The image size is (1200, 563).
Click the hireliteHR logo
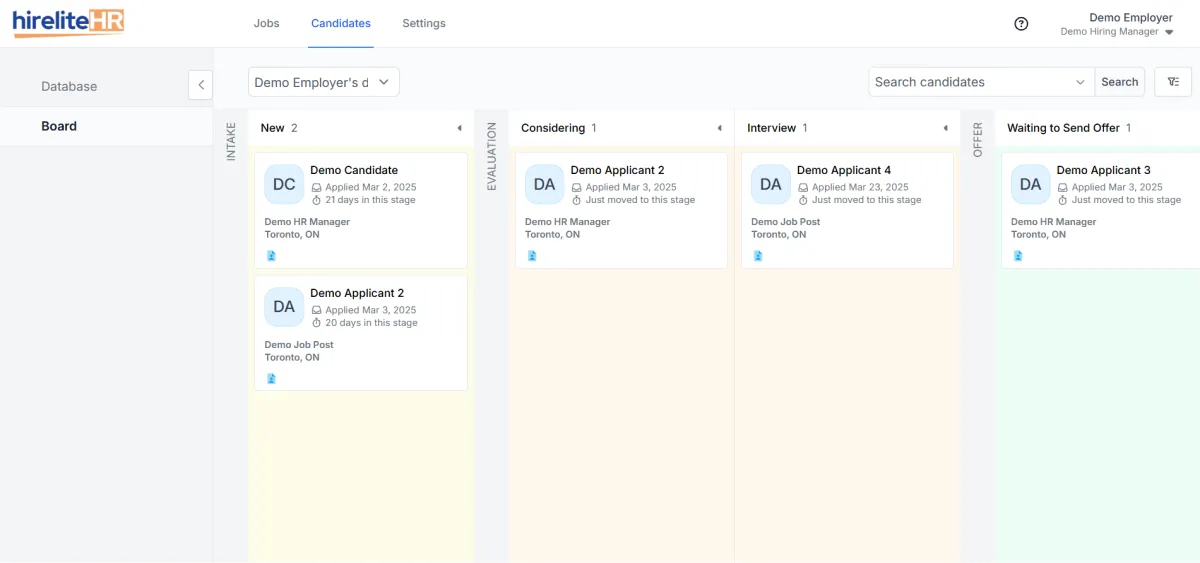[68, 23]
